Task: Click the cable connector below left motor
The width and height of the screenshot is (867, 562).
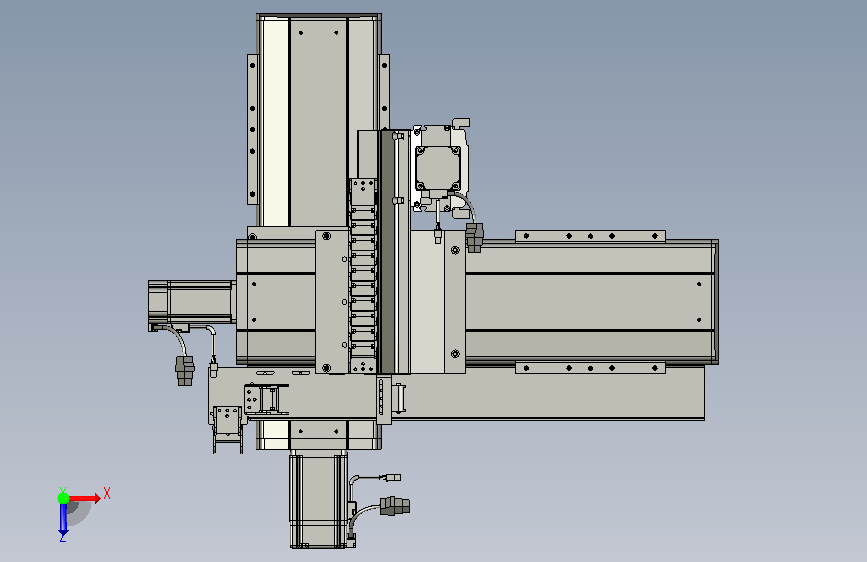Action: [x=185, y=371]
